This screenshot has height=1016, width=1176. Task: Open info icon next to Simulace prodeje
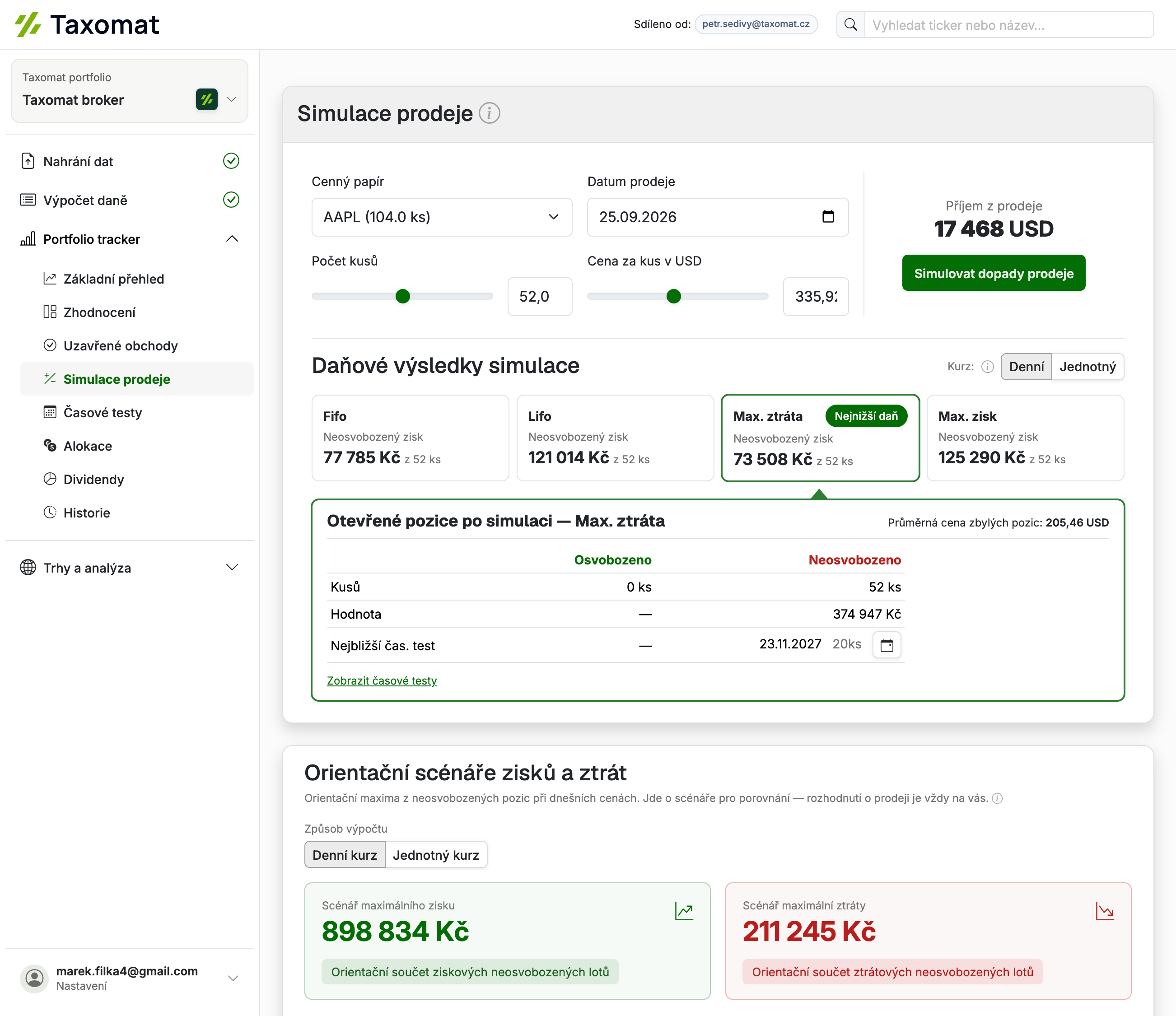coord(489,113)
